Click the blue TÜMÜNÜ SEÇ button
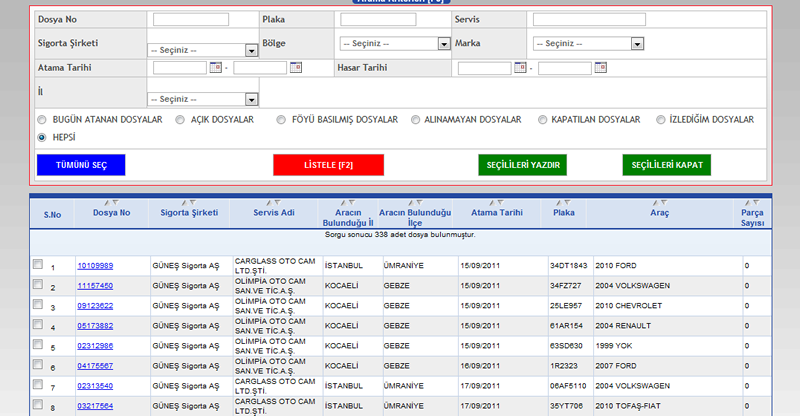 pyautogui.click(x=81, y=164)
